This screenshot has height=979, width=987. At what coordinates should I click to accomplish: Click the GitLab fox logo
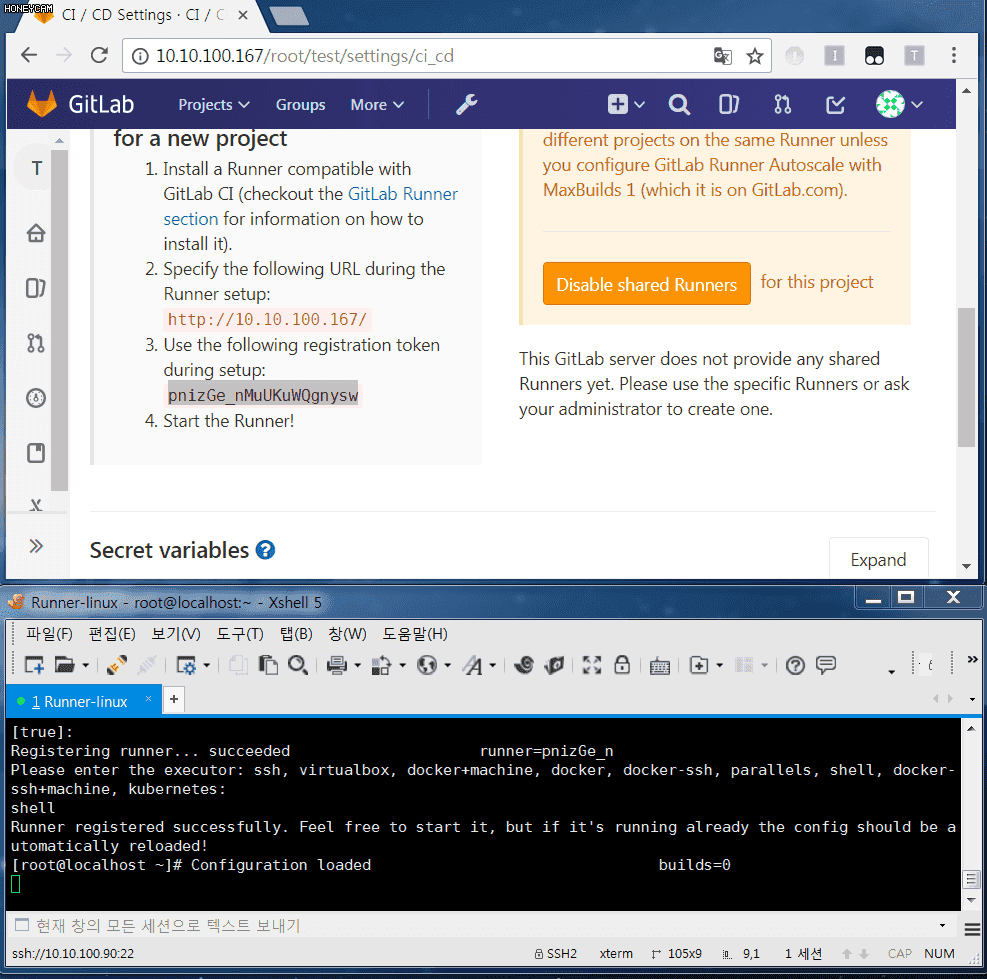coord(42,104)
